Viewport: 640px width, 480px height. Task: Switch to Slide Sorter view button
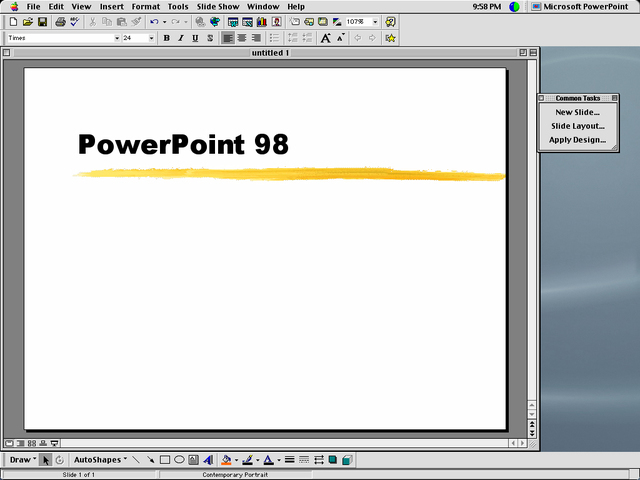[31, 443]
